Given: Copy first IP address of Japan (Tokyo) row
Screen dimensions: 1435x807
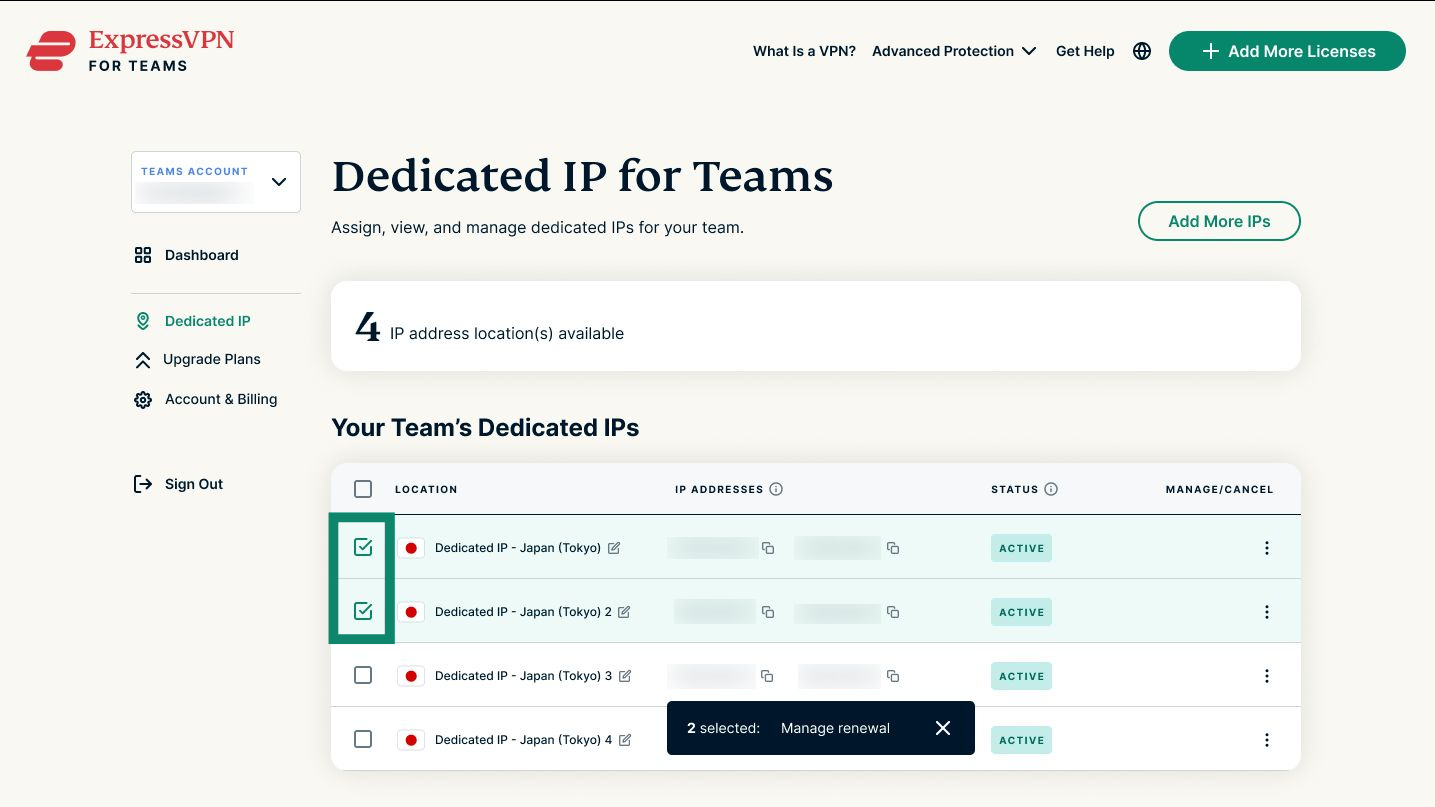Looking at the screenshot, I should [x=768, y=548].
